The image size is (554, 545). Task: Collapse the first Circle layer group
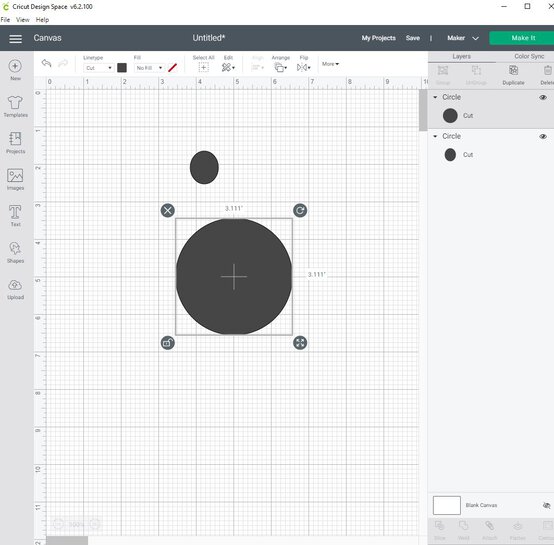[x=435, y=97]
